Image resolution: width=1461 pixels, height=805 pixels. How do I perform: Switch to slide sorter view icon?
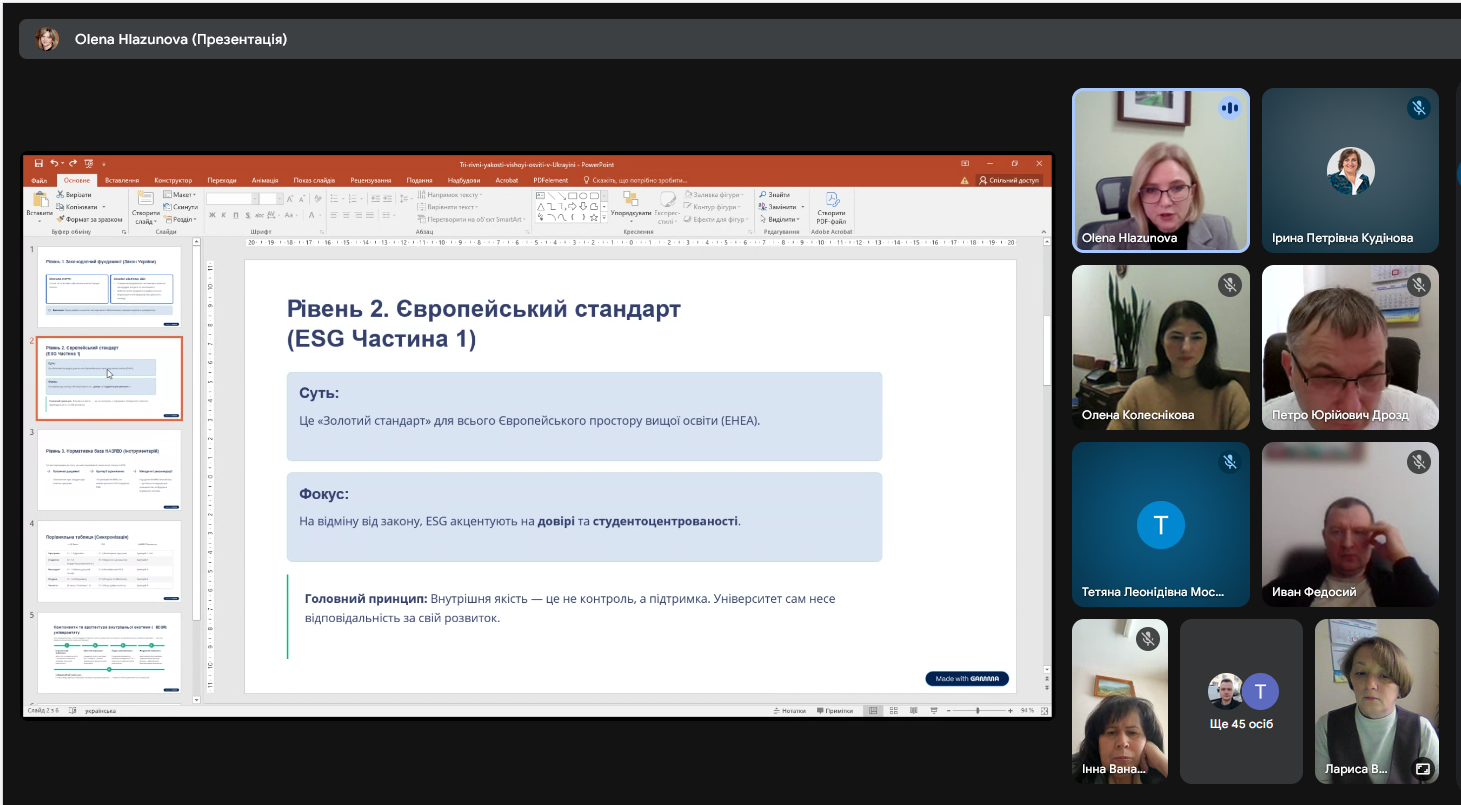[x=893, y=710]
